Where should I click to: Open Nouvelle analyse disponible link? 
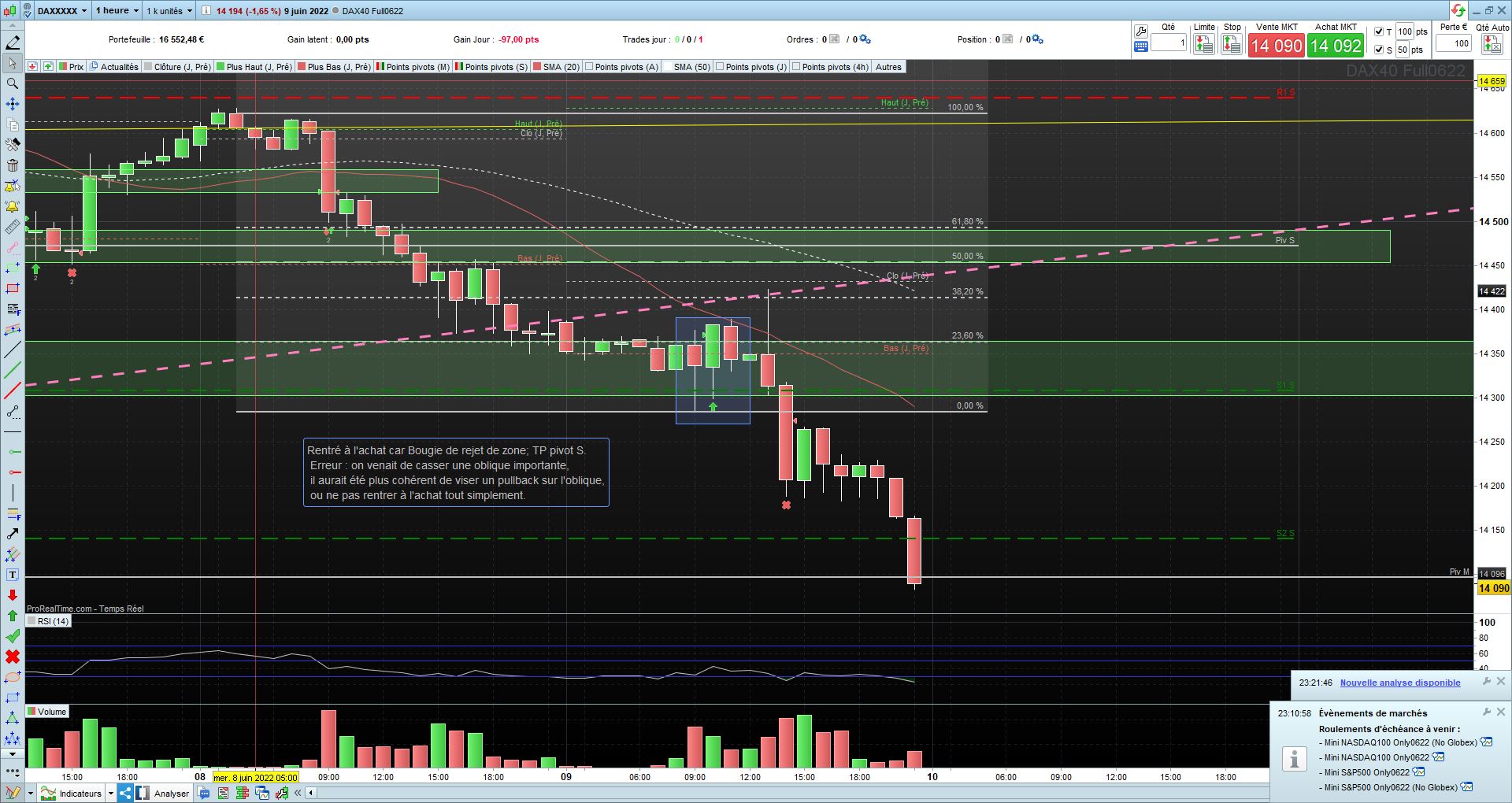tap(1400, 683)
